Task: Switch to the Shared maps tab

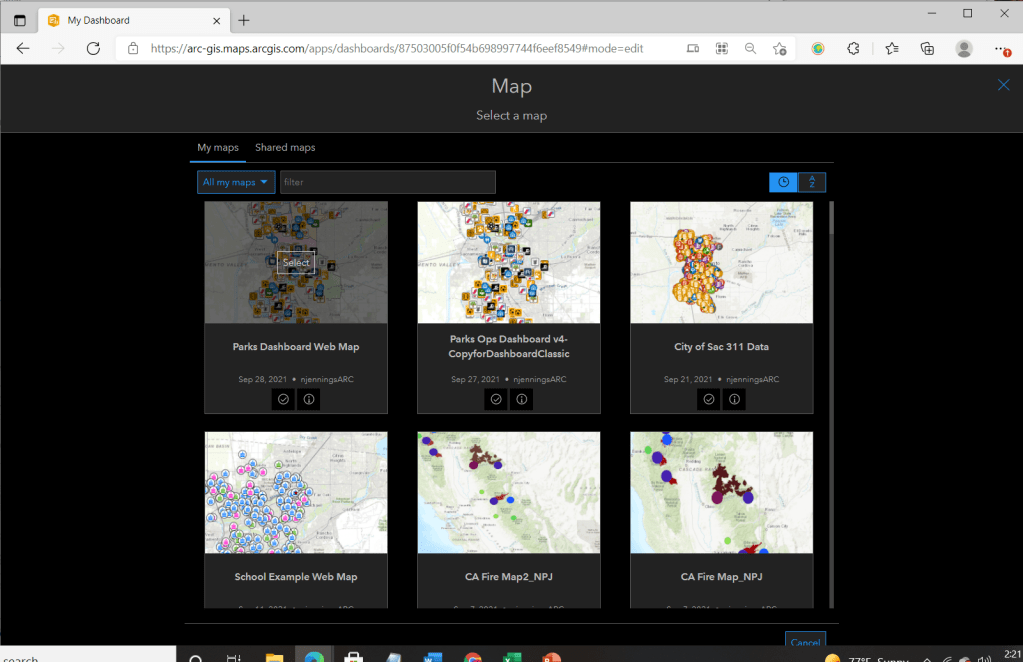Action: pos(285,147)
